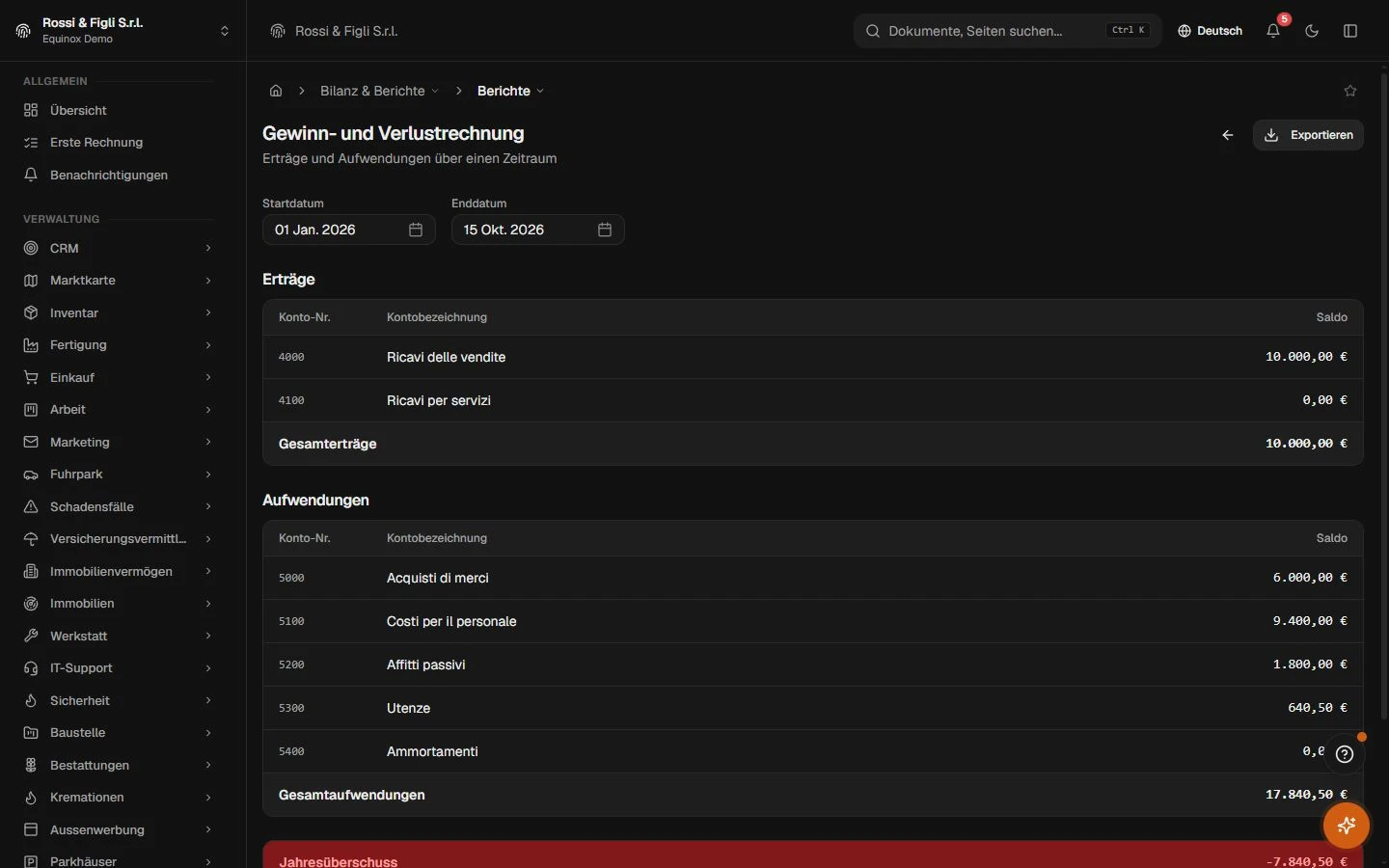Toggle the sidebar panel layout icon
Screen dimensions: 1389x868
1350,31
